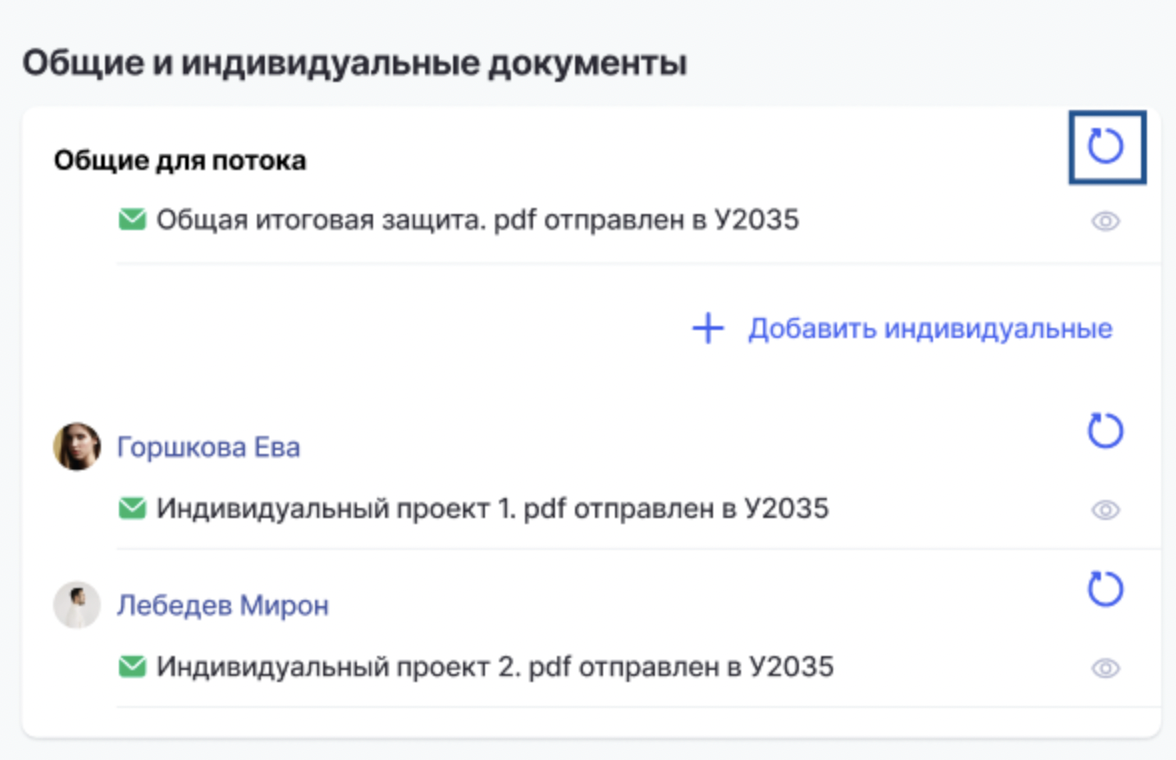Image resolution: width=1176 pixels, height=760 pixels.
Task: Click Горшкова Ева's avatar photo
Action: [x=76, y=446]
